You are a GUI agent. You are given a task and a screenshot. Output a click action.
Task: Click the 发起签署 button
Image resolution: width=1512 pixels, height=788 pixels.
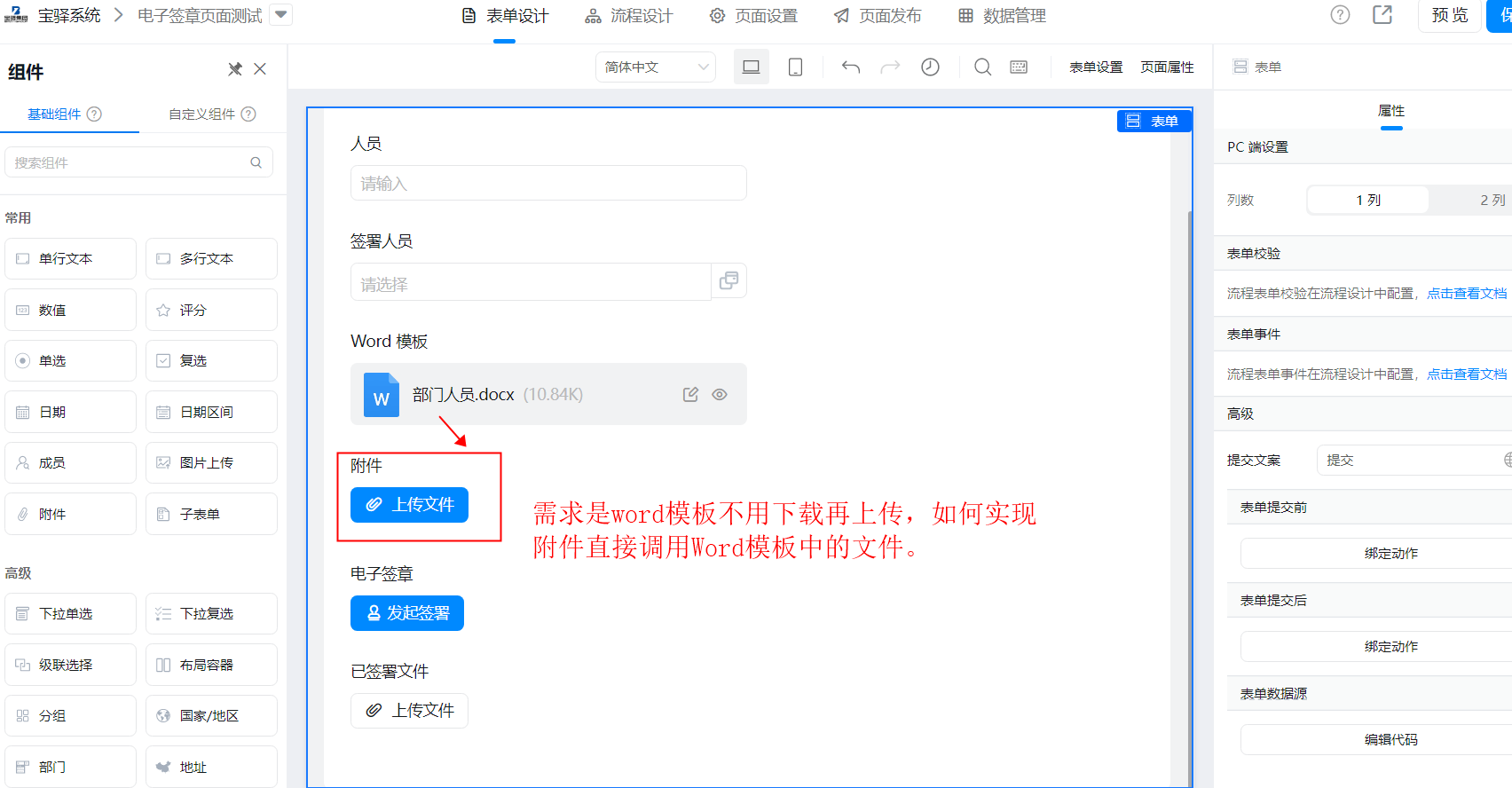(x=407, y=613)
